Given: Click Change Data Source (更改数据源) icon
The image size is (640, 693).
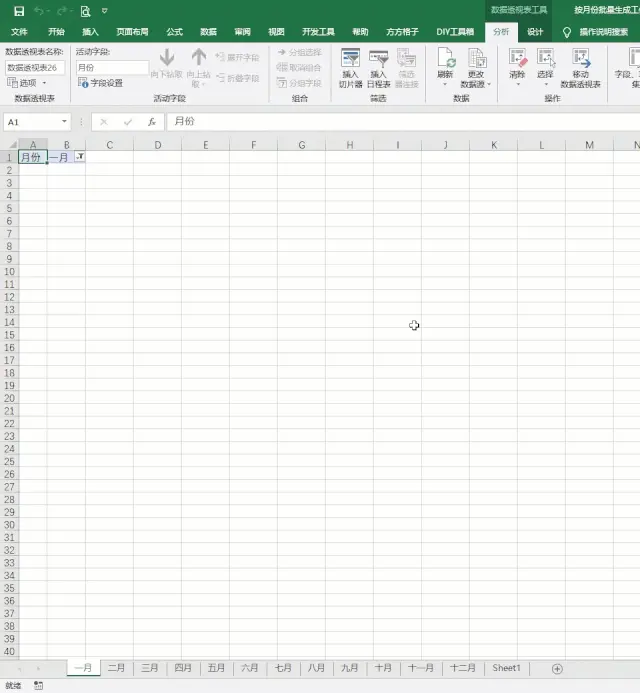Looking at the screenshot, I should (x=477, y=58).
